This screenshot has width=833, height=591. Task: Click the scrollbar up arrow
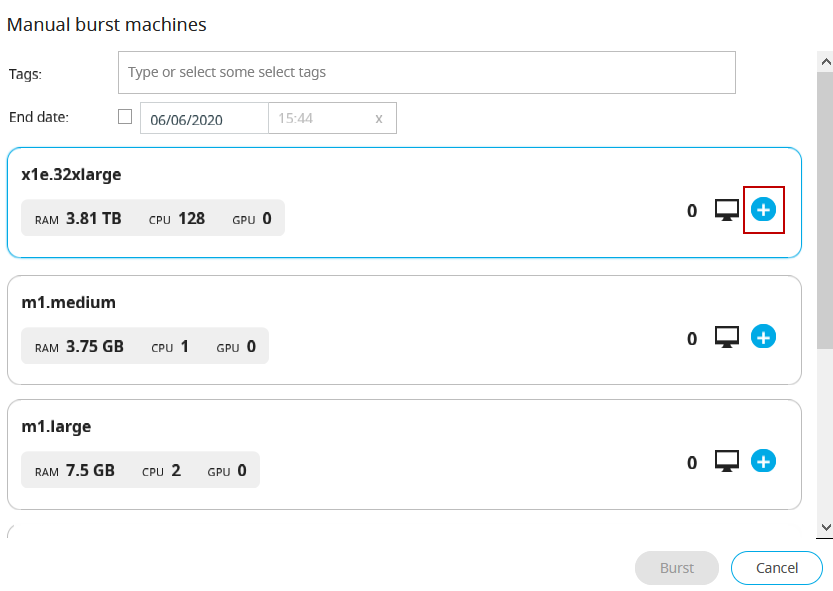[825, 62]
